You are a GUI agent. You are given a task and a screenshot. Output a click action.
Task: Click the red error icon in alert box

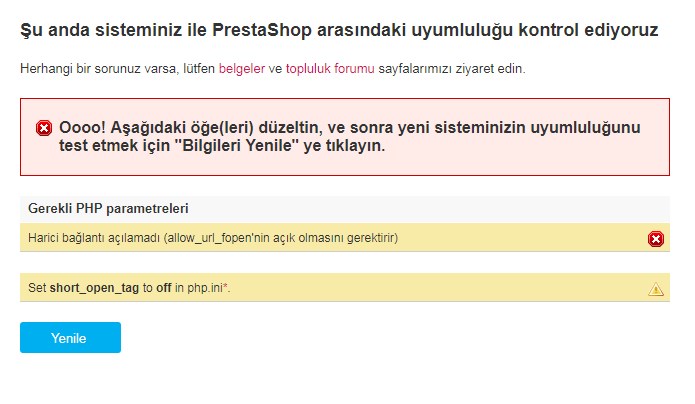click(x=44, y=128)
